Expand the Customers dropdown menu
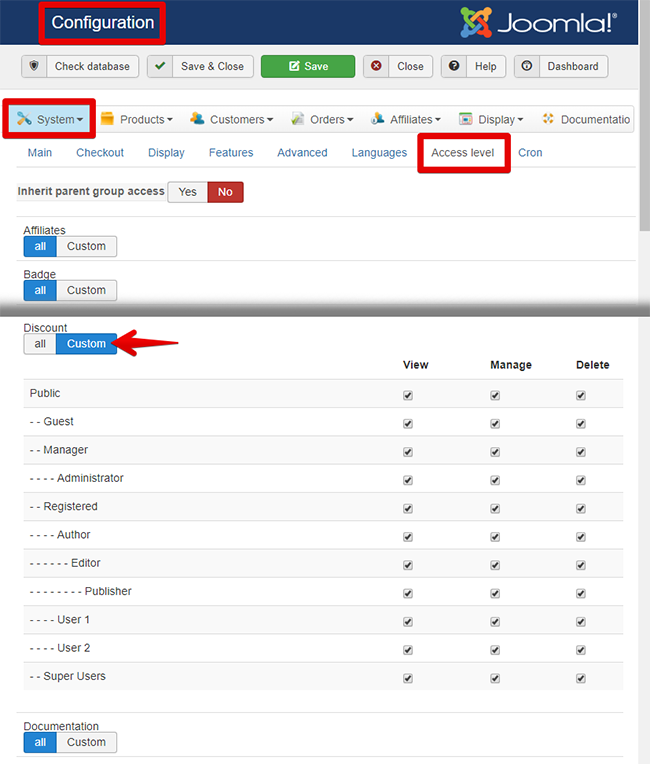 [232, 119]
